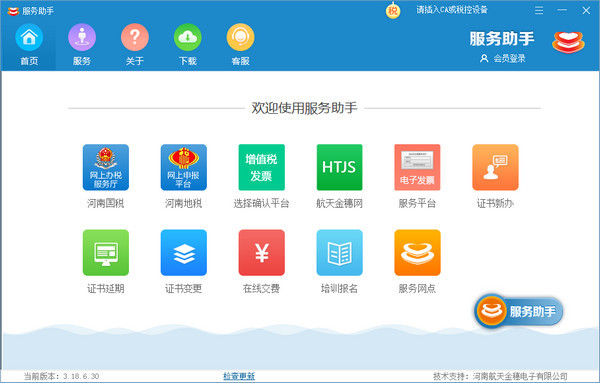This screenshot has height=383, width=600.
Task: Open the 关于 question mark tab
Action: [x=135, y=44]
